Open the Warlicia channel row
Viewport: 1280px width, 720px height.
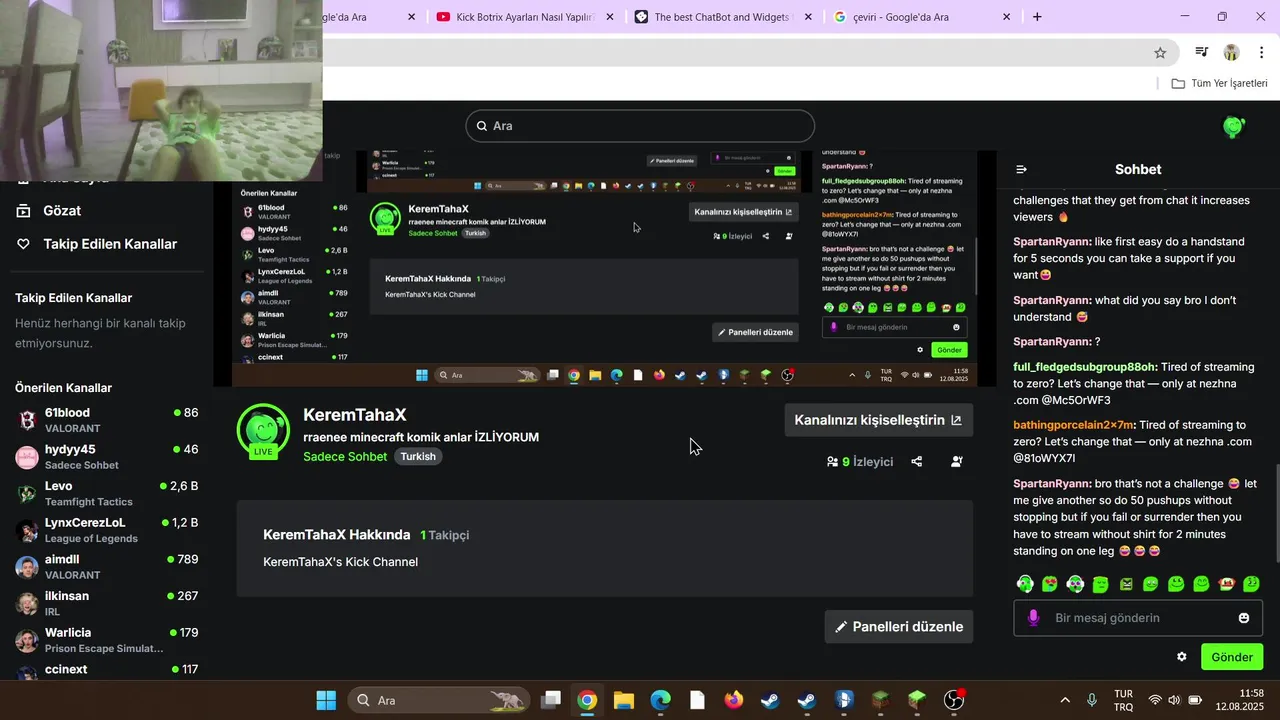(107, 640)
